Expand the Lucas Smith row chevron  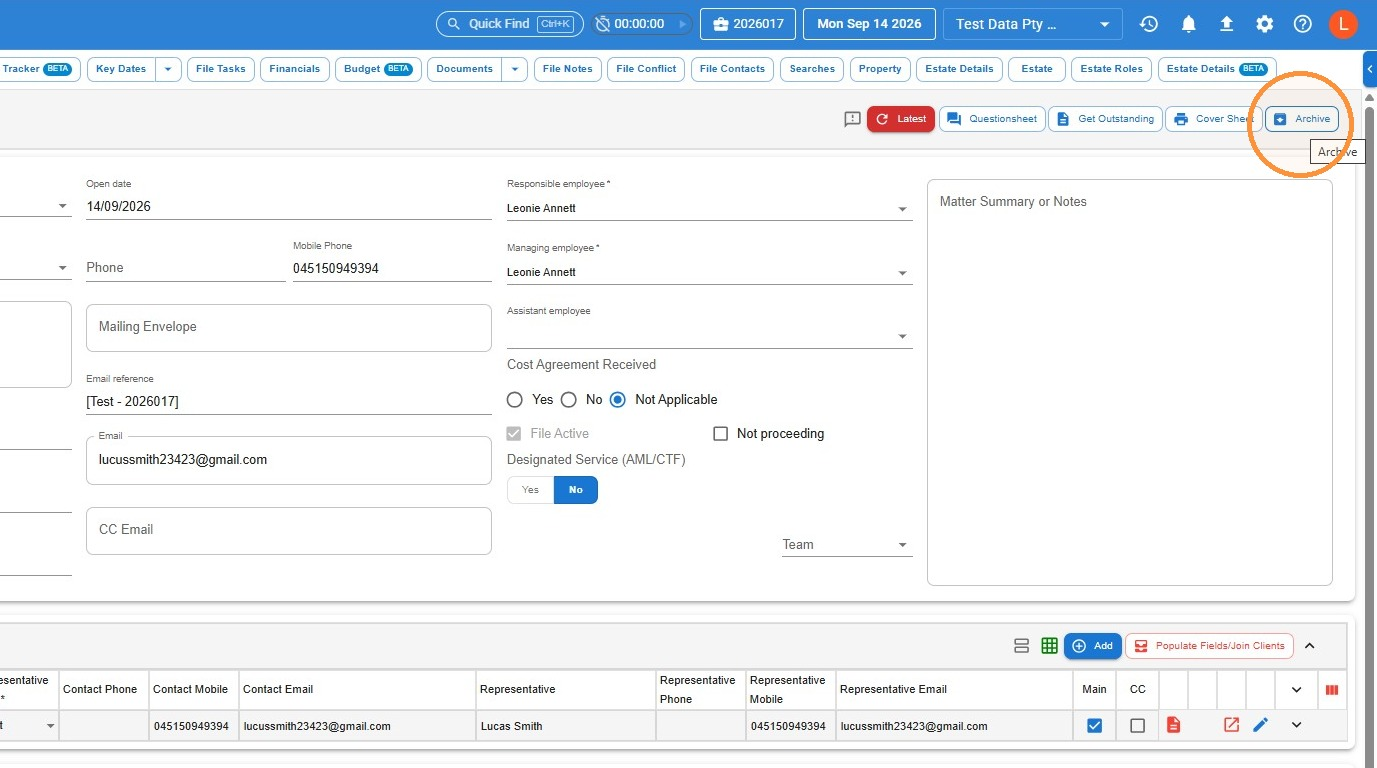(1297, 725)
